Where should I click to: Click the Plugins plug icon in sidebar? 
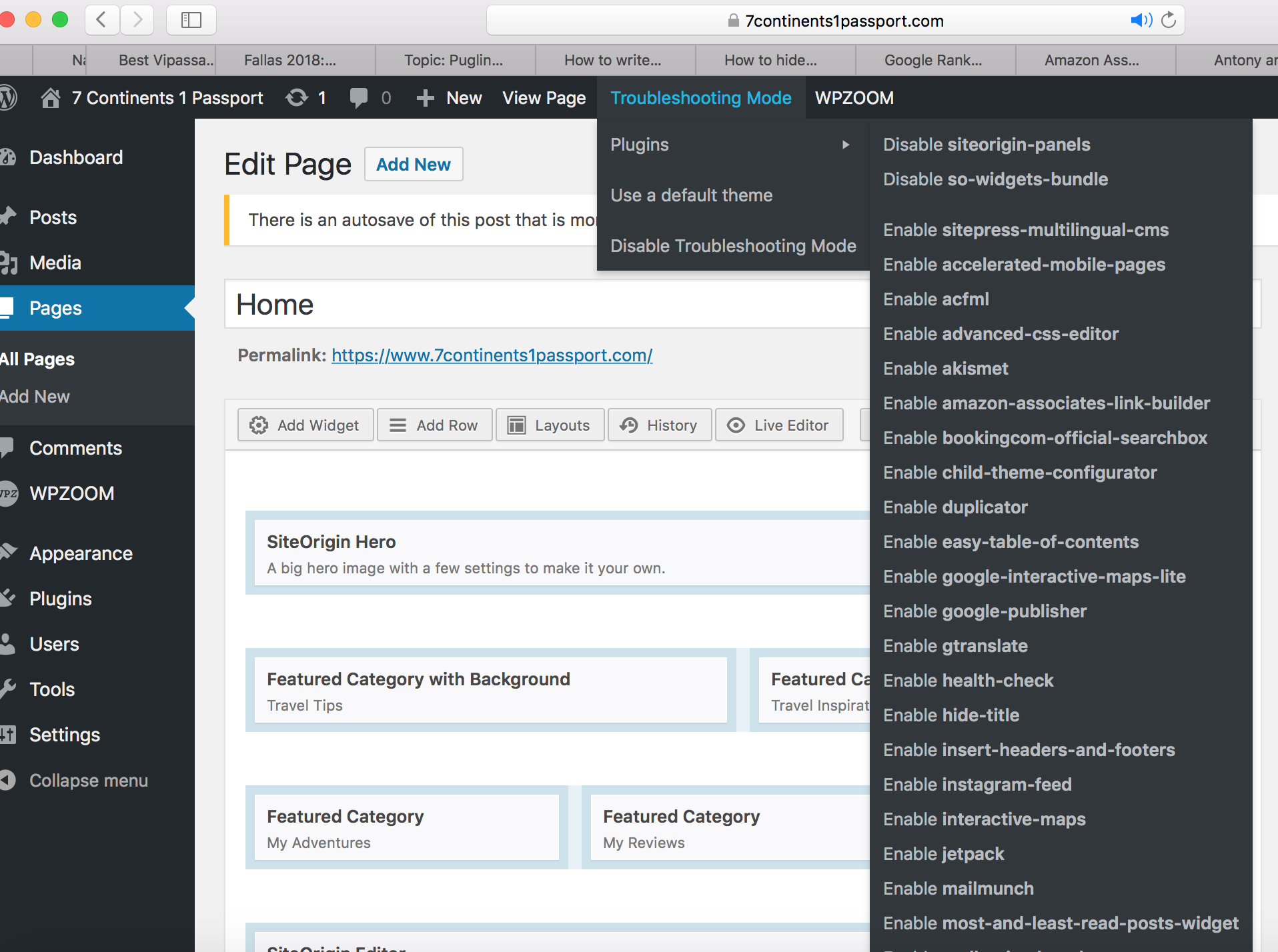8,598
